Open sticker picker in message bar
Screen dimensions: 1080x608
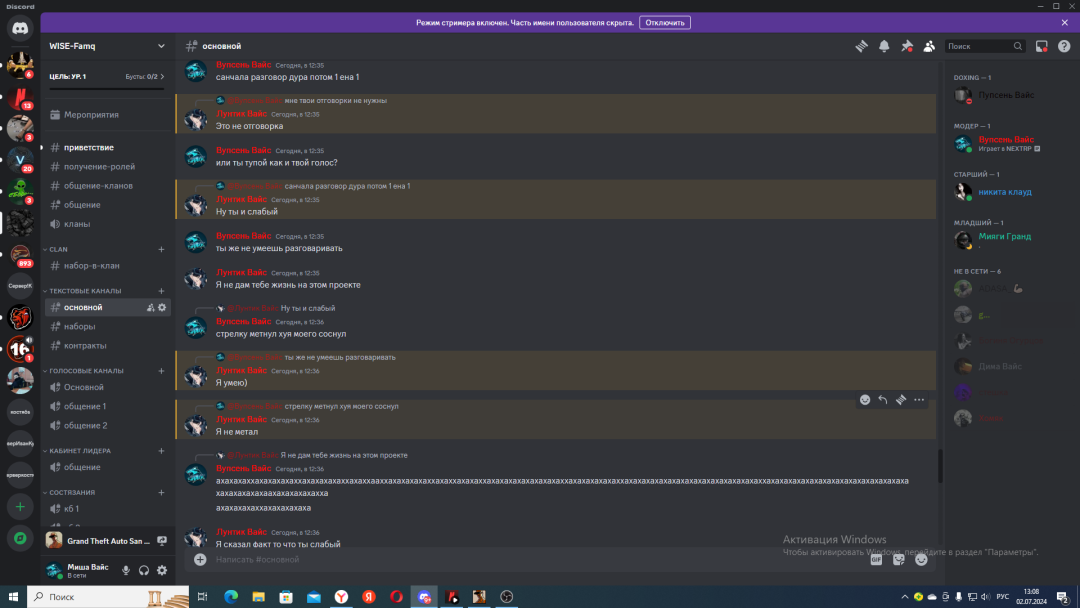tap(899, 560)
